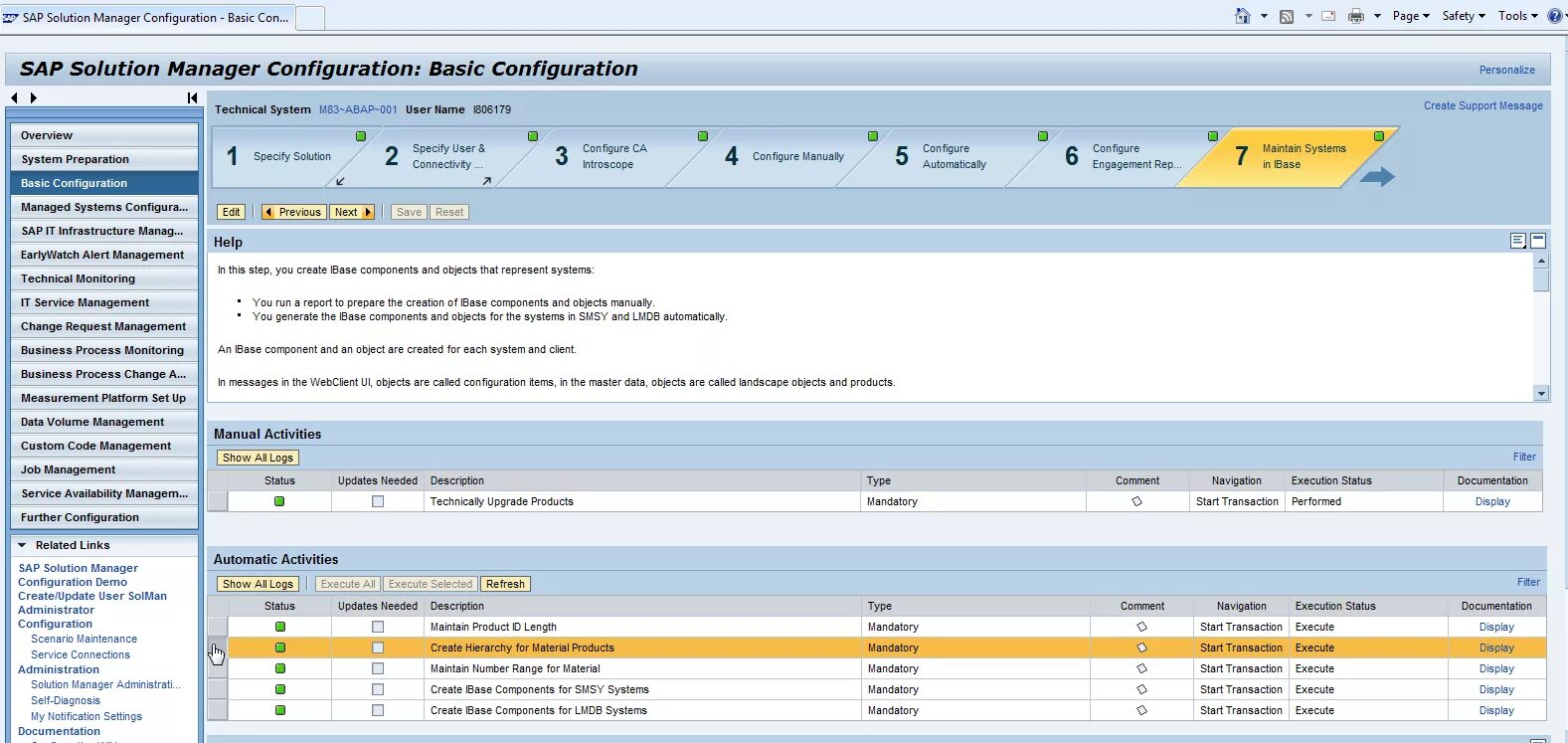The width and height of the screenshot is (1568, 743).
Task: Click Show All Logs in Manual Activities
Action: 258,458
